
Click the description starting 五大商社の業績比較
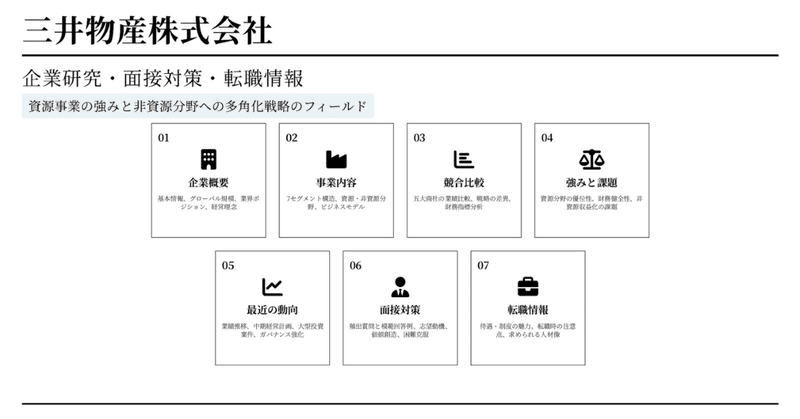click(x=464, y=203)
